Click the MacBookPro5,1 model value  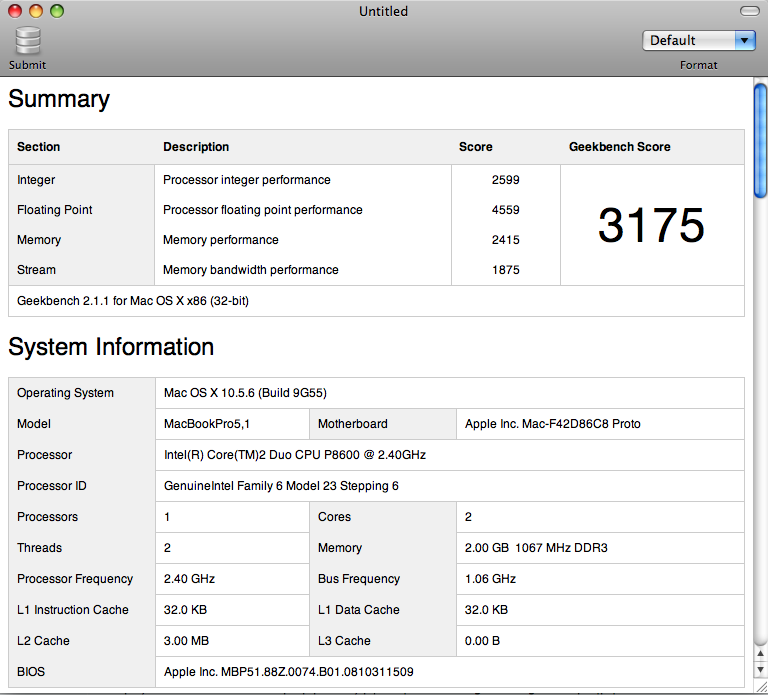coord(207,424)
